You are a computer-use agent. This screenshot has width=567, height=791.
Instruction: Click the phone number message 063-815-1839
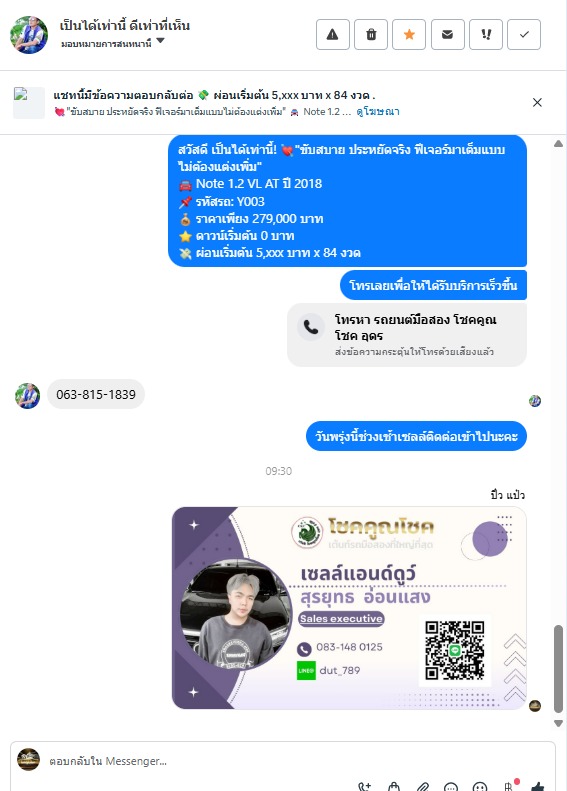click(96, 394)
